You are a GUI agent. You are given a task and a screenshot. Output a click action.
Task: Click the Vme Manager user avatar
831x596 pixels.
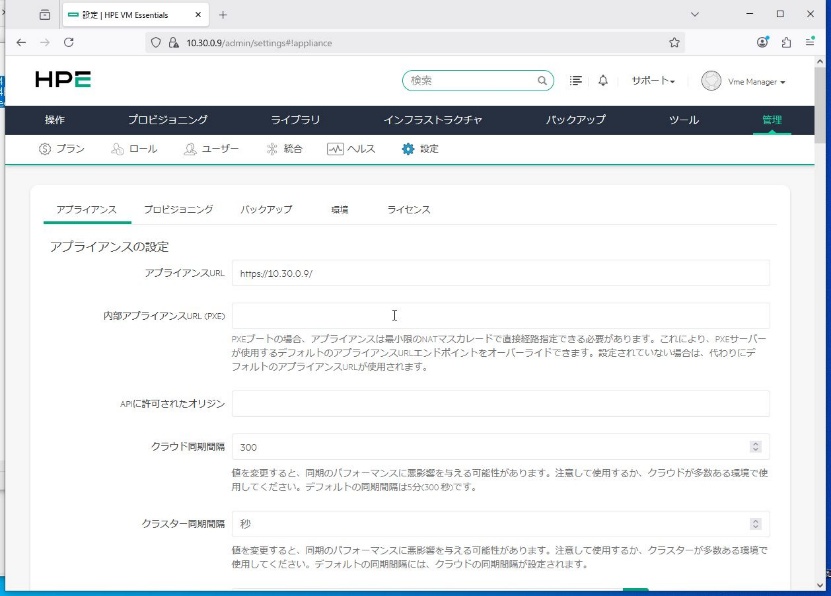coord(711,81)
